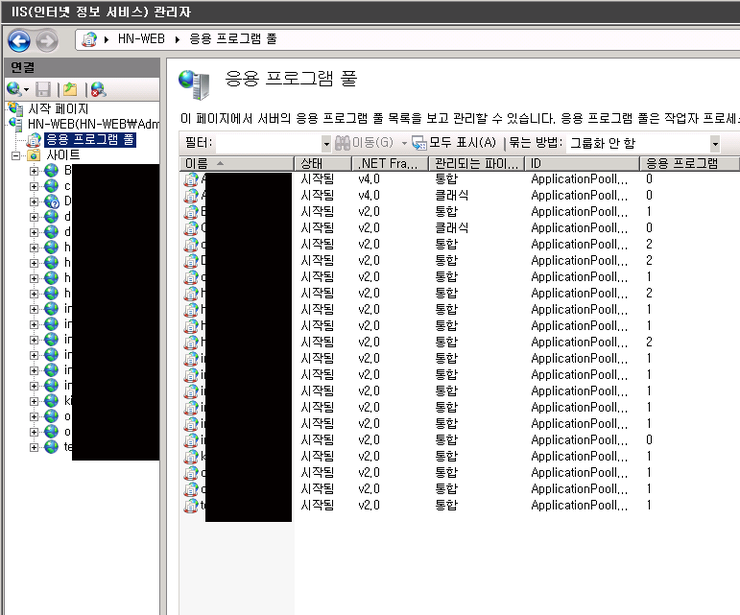The height and width of the screenshot is (615, 740).
Task: Select the 시작 페이지 tree node
Action: tap(58, 109)
